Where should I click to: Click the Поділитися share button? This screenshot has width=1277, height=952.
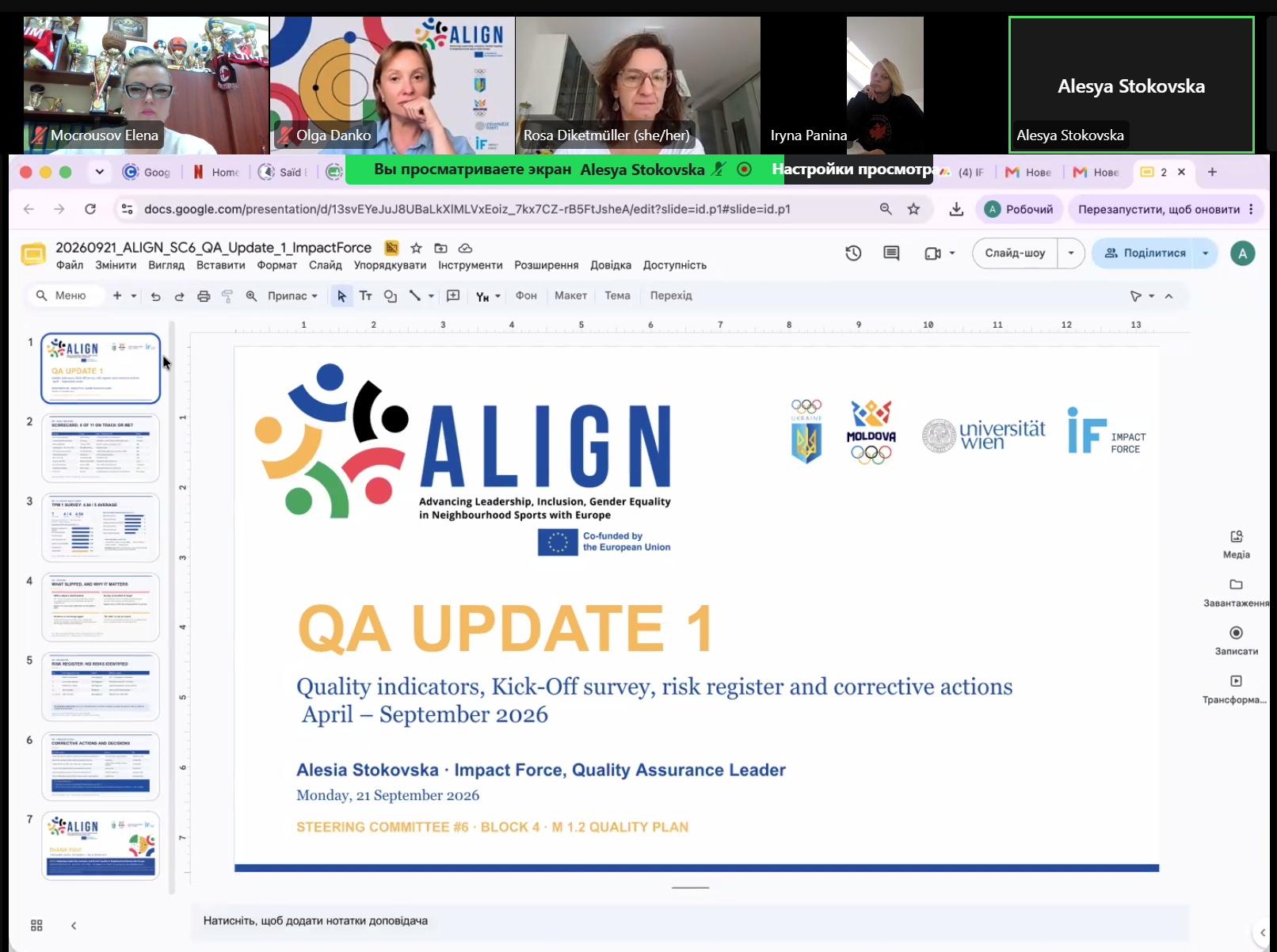pyautogui.click(x=1145, y=253)
